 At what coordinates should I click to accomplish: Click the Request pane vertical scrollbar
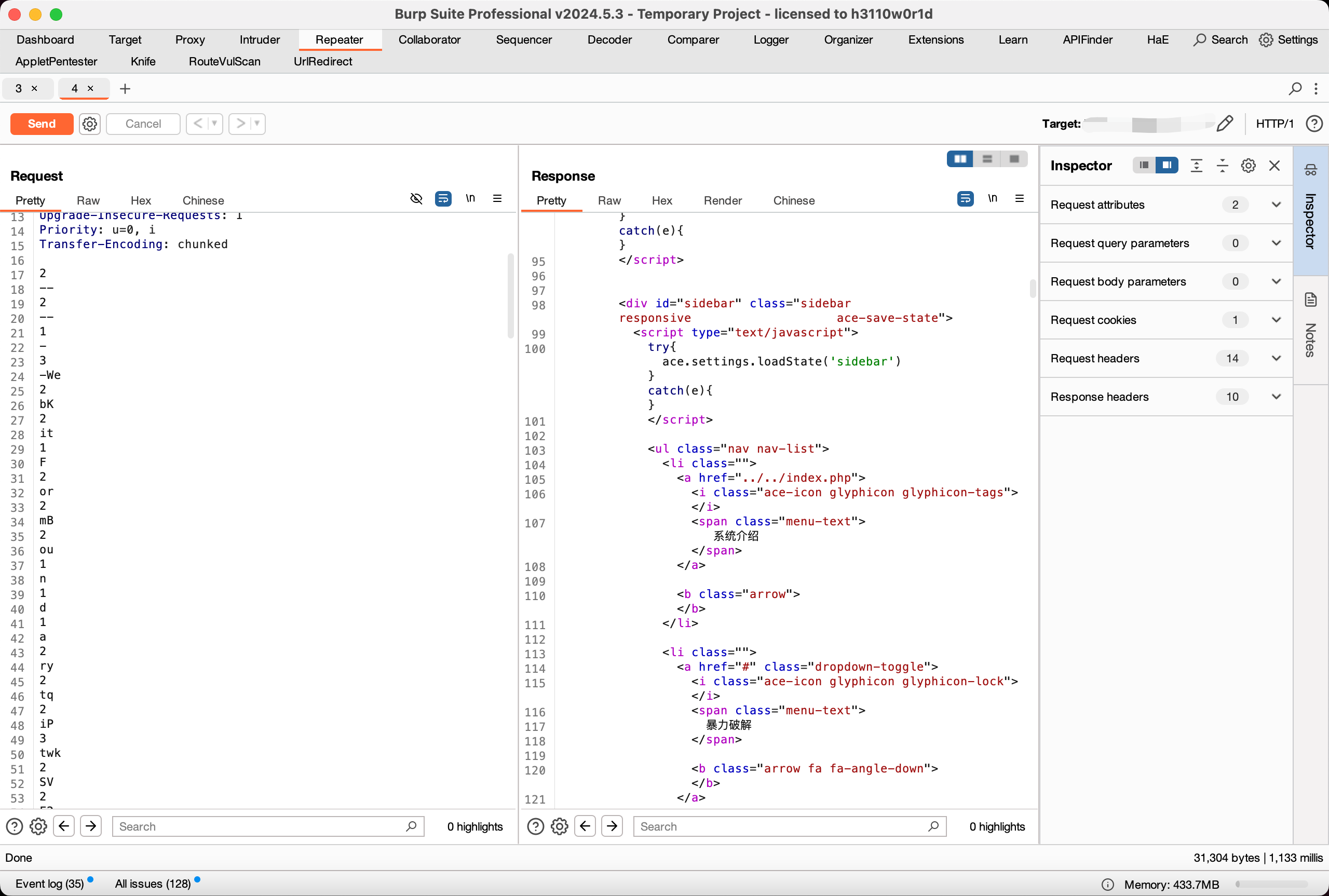[x=510, y=297]
